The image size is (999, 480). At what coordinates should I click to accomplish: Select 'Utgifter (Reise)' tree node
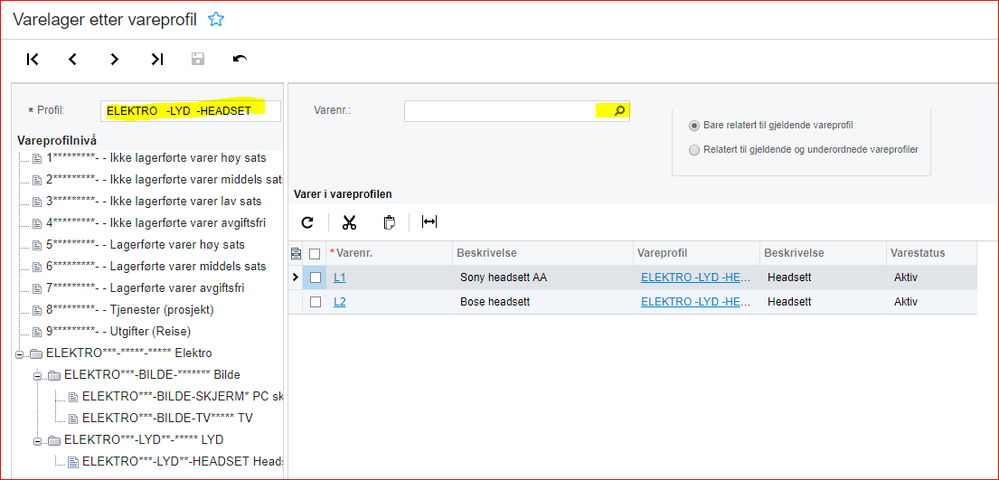119,331
